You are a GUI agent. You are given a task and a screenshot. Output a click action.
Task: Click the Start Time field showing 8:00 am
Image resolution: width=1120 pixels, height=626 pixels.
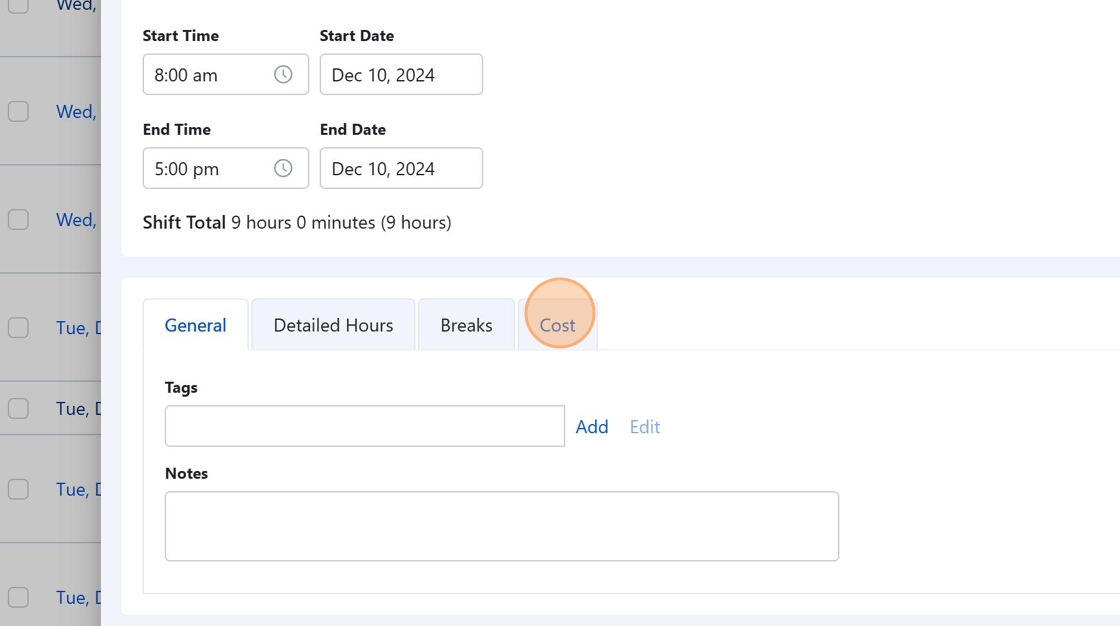(206, 75)
